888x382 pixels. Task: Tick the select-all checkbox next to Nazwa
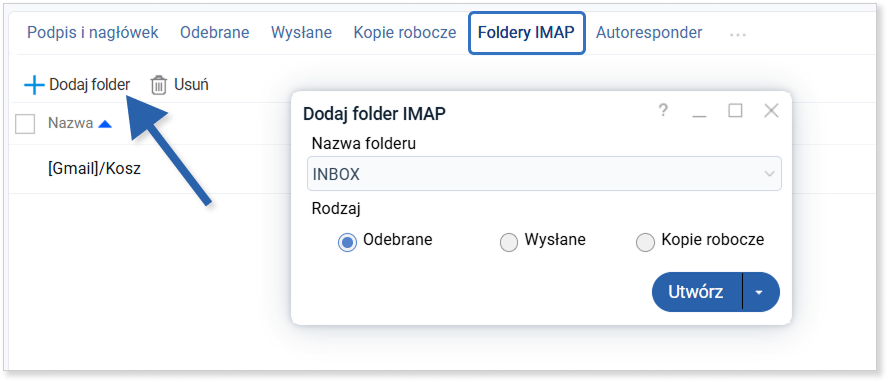pos(25,124)
